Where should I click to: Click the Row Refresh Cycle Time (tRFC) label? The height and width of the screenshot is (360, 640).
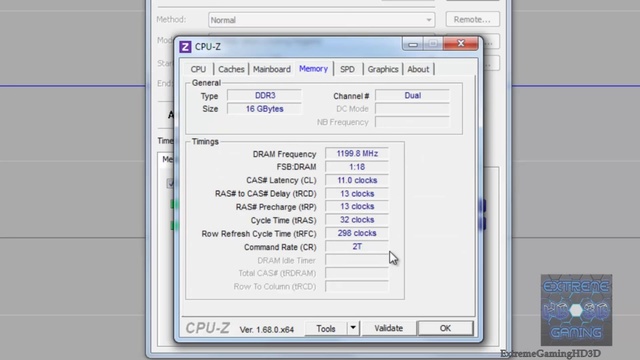pyautogui.click(x=259, y=234)
